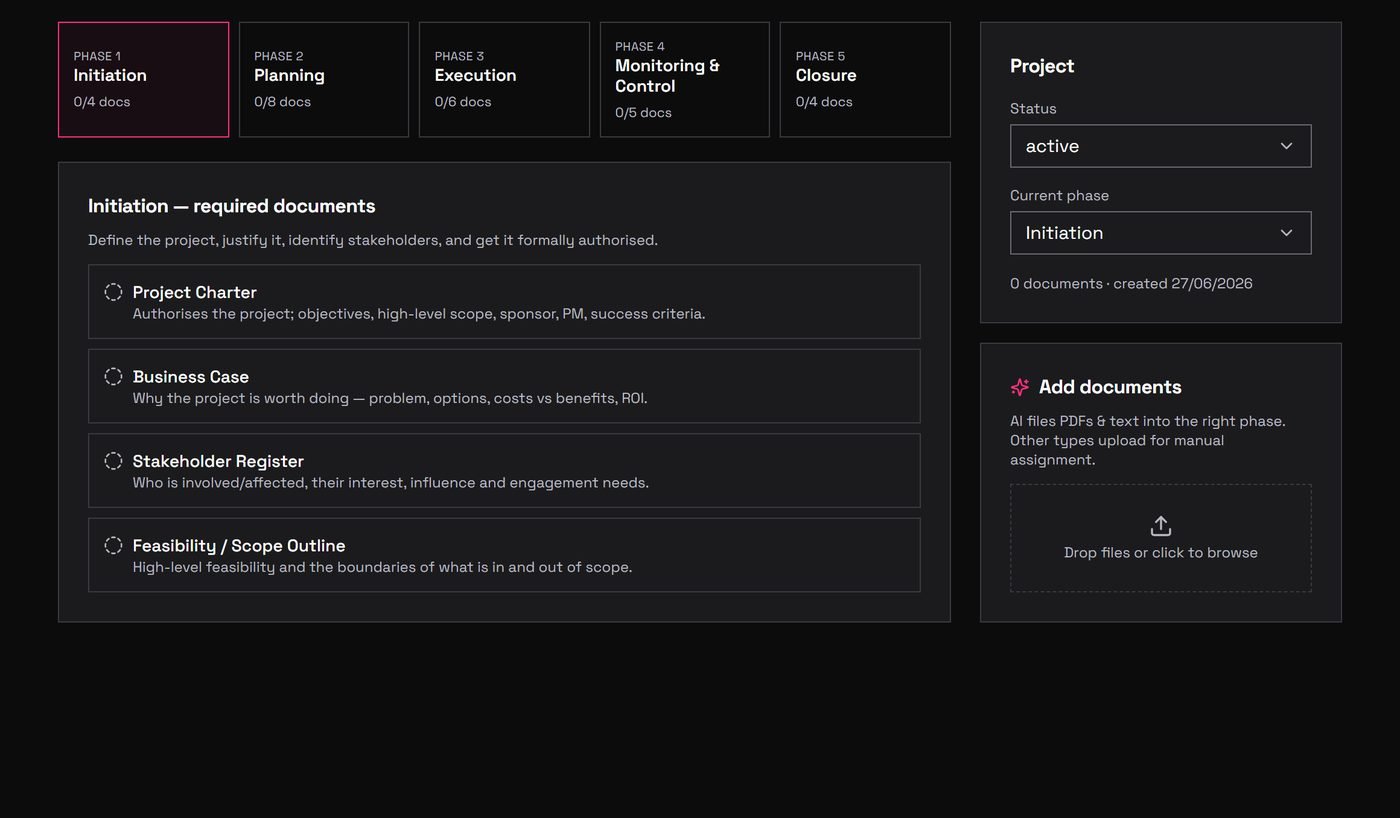Open the Project Charter document title
Image resolution: width=1400 pixels, height=818 pixels.
tap(194, 292)
